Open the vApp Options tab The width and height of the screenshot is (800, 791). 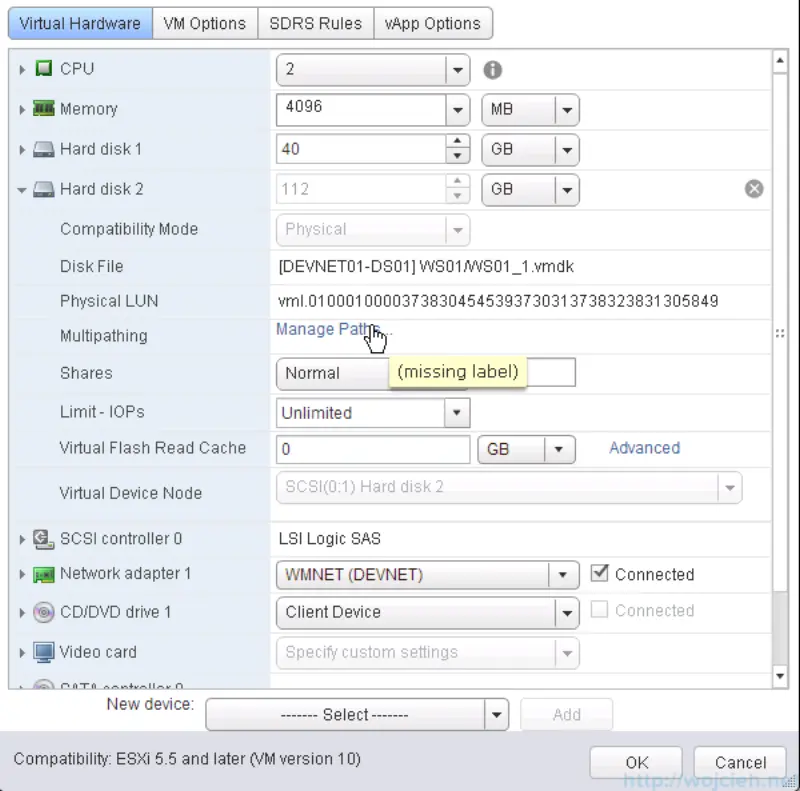point(433,23)
